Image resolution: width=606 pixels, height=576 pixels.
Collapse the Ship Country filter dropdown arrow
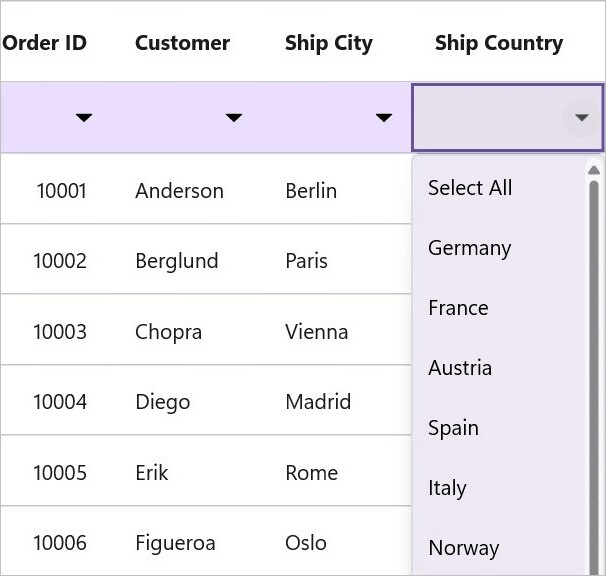582,117
